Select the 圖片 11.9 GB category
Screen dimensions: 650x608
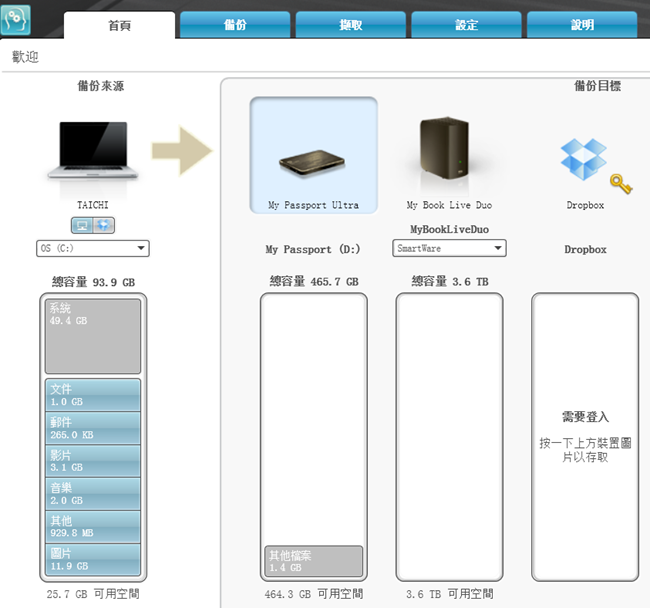coord(93,558)
